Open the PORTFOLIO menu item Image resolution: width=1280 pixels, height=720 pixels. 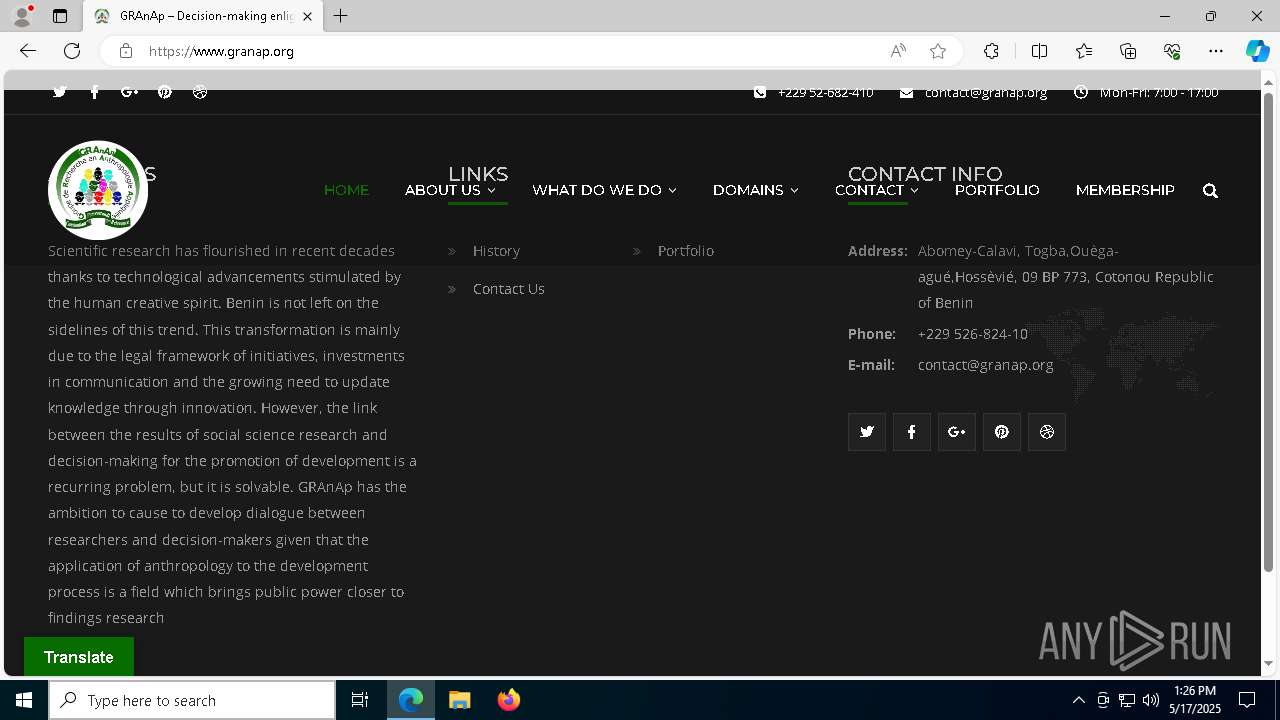997,190
